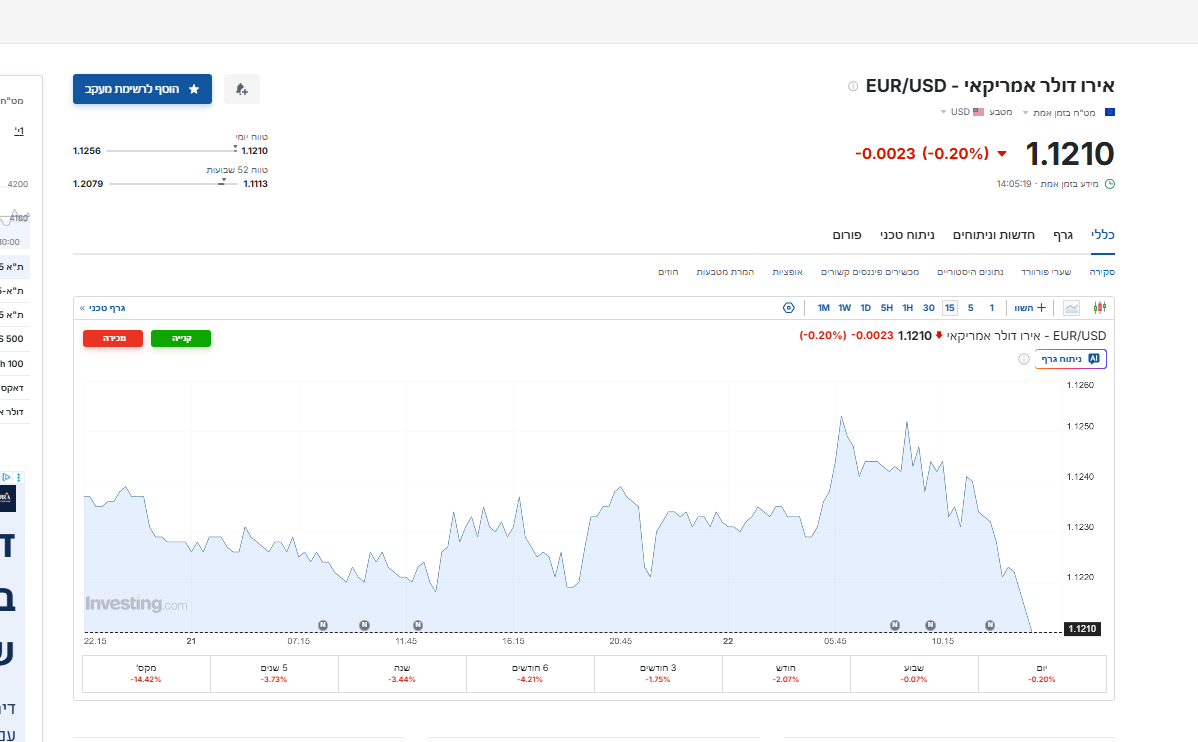Screen dimensions: 1198x742
Task: Select the 1-minute chart interval
Action: (x=992, y=308)
